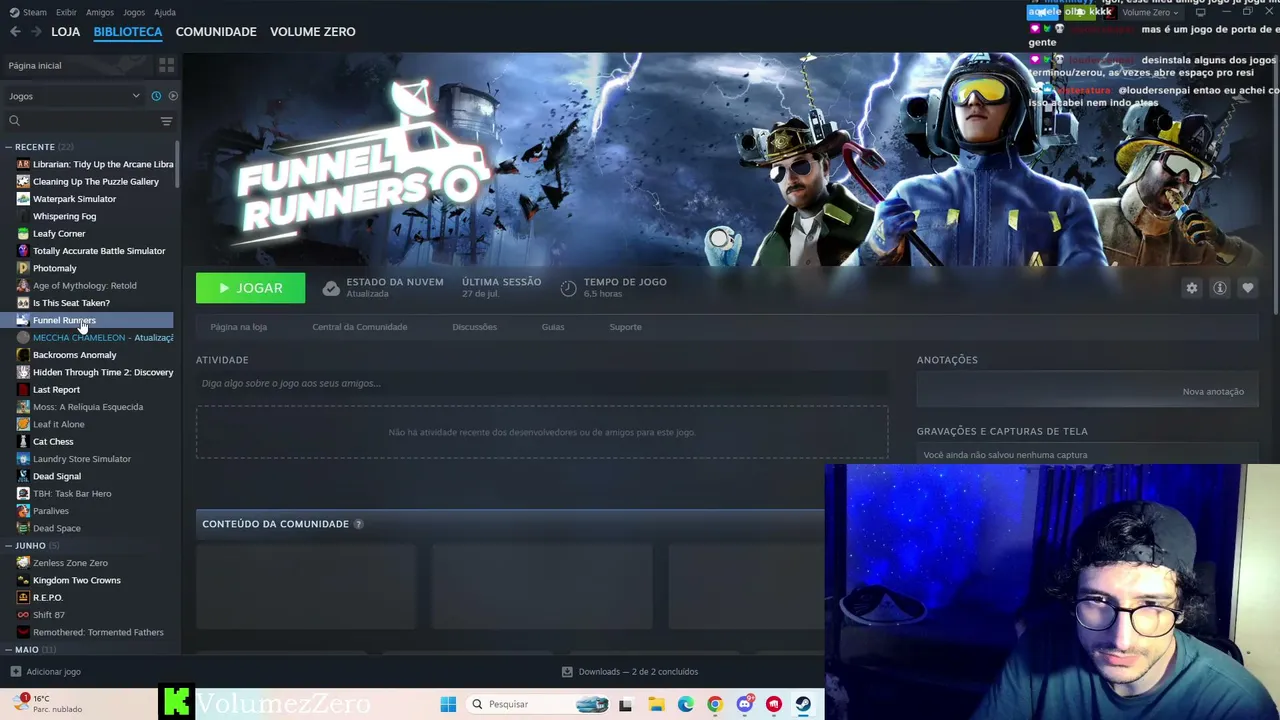Click Nova anotação button
Viewport: 1280px width, 720px height.
click(1213, 392)
